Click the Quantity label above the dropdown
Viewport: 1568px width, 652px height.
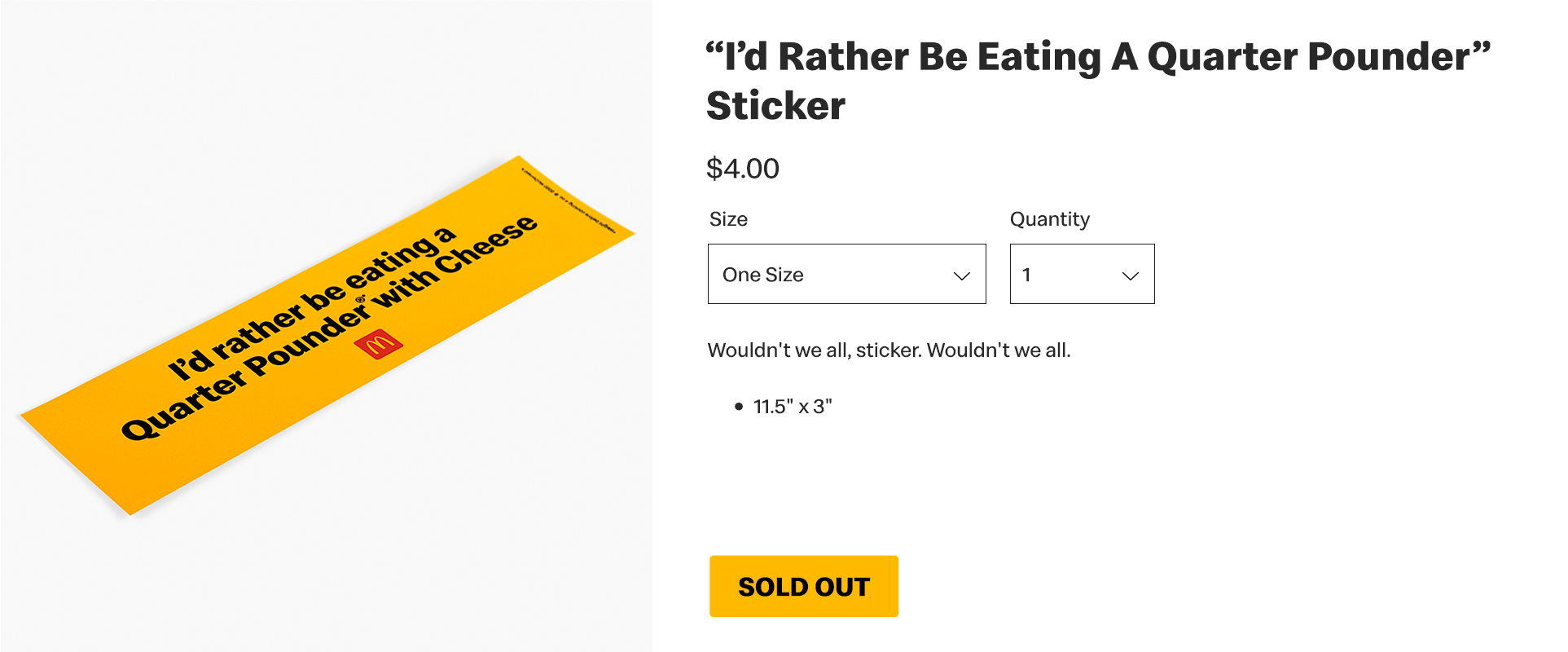coord(1049,219)
